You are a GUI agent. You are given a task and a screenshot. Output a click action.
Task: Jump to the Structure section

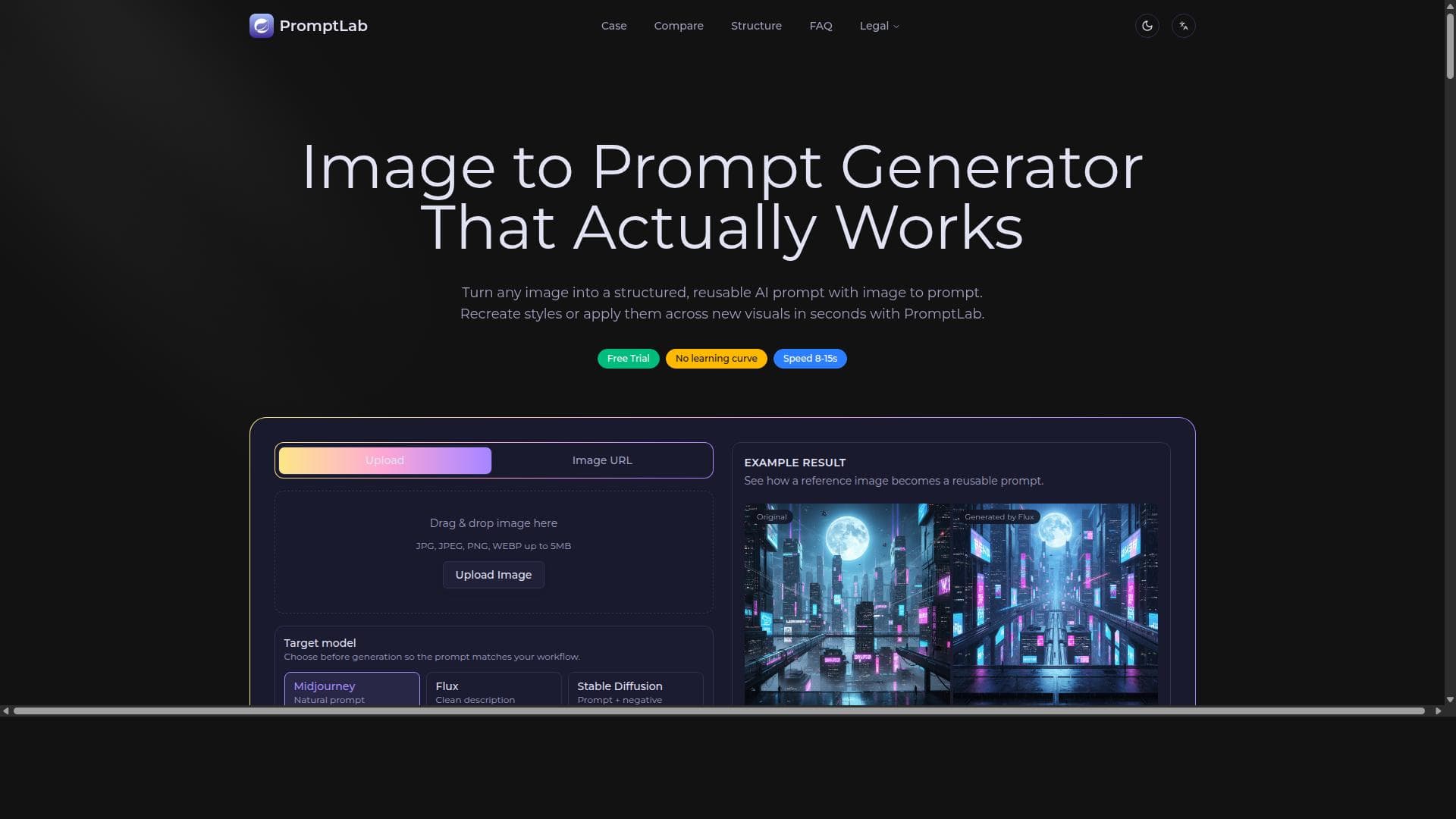click(756, 26)
